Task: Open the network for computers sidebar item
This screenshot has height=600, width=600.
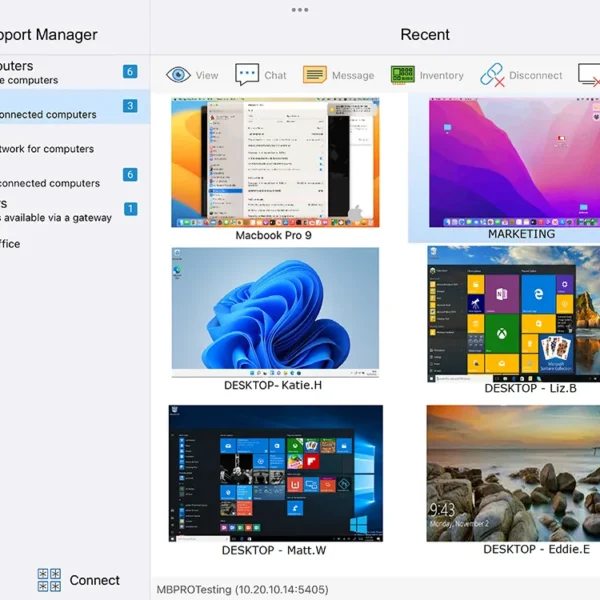Action: pyautogui.click(x=48, y=149)
